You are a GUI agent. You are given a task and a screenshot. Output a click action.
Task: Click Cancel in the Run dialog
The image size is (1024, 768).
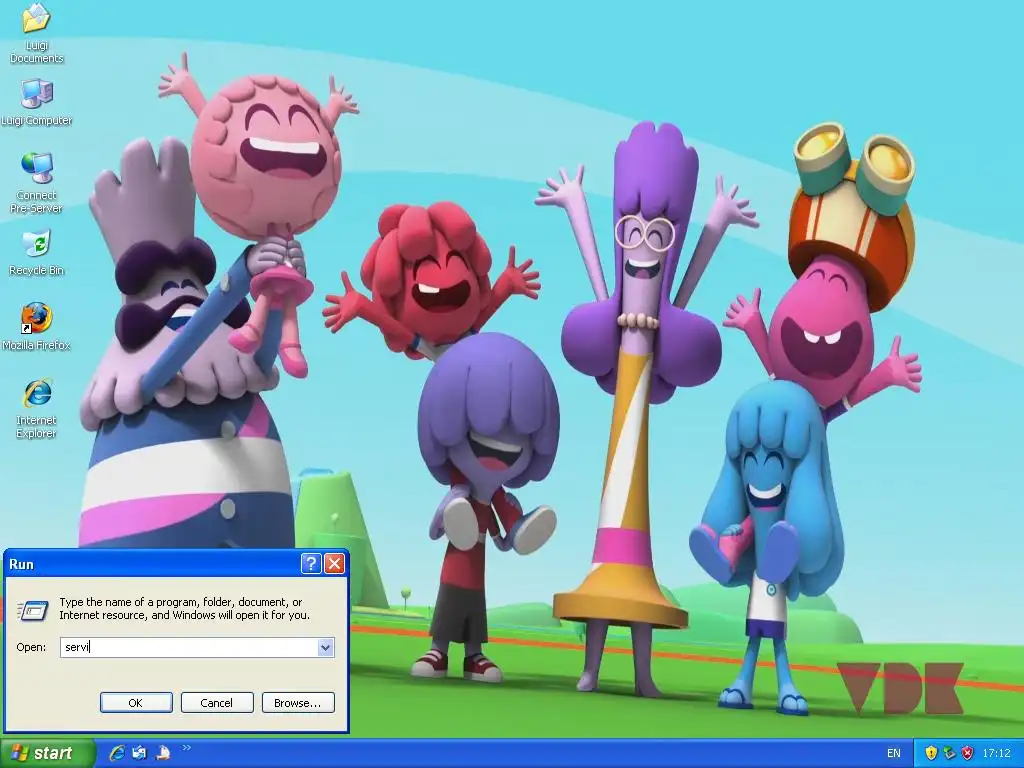pyautogui.click(x=217, y=703)
